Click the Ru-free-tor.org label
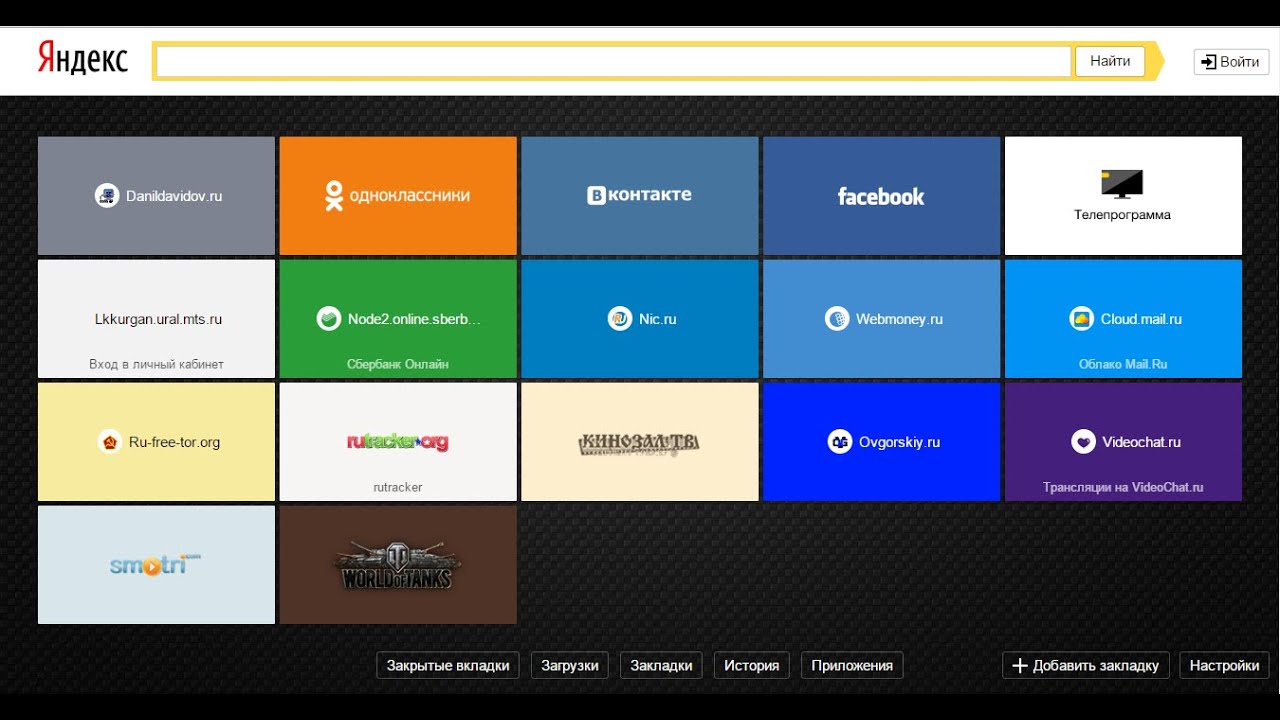Viewport: 1280px width, 720px height. coord(174,442)
